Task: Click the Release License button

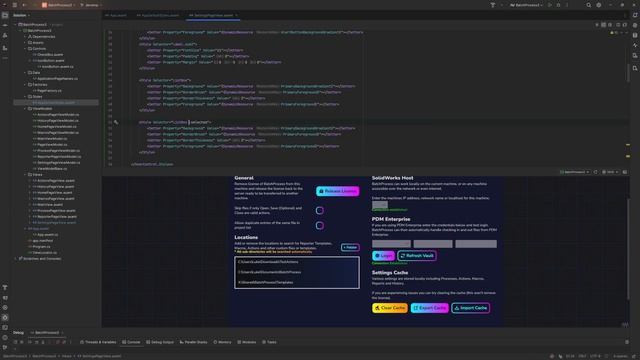Action: pyautogui.click(x=338, y=191)
